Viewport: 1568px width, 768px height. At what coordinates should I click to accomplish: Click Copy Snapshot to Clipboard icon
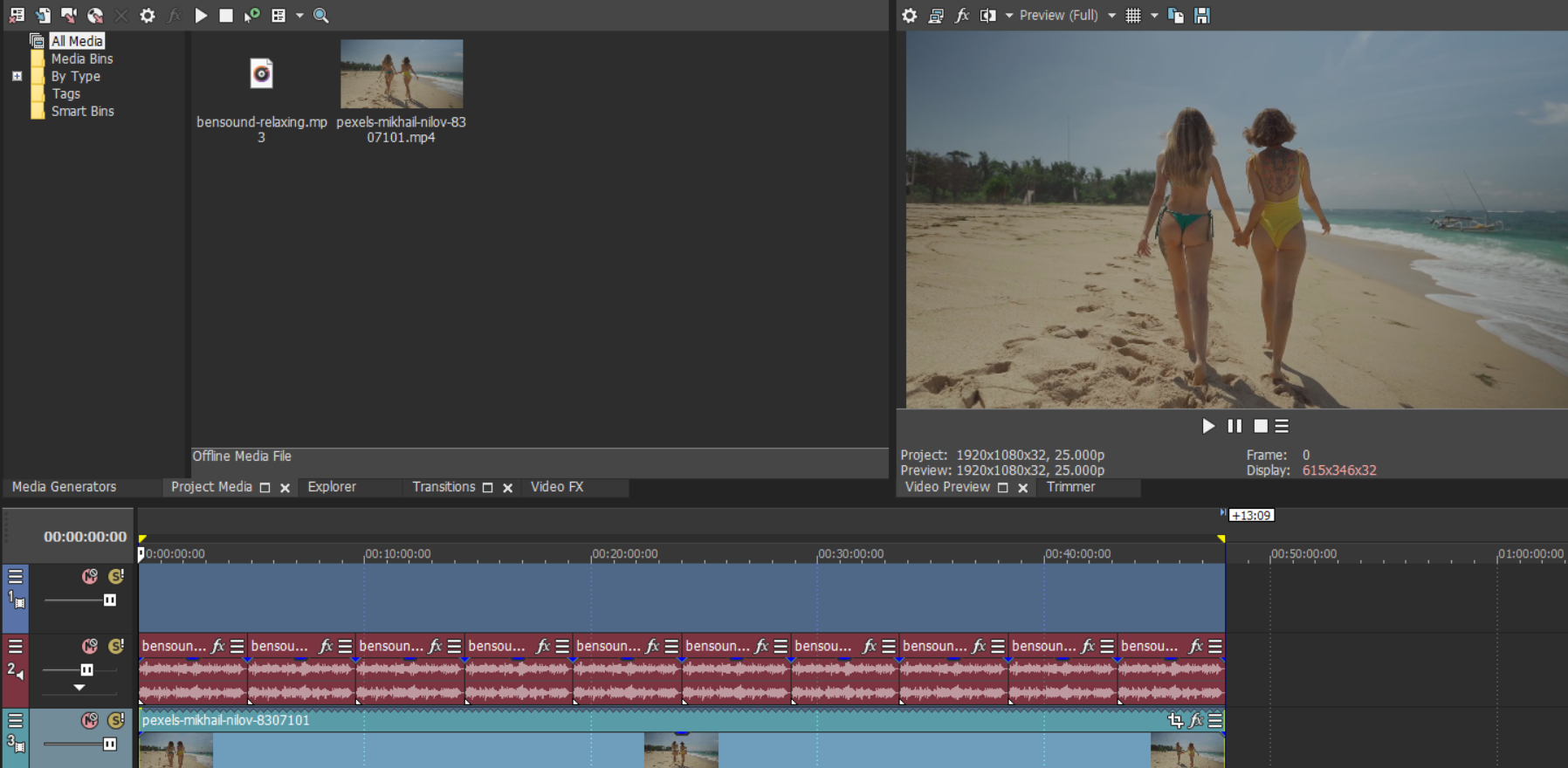click(x=1176, y=15)
